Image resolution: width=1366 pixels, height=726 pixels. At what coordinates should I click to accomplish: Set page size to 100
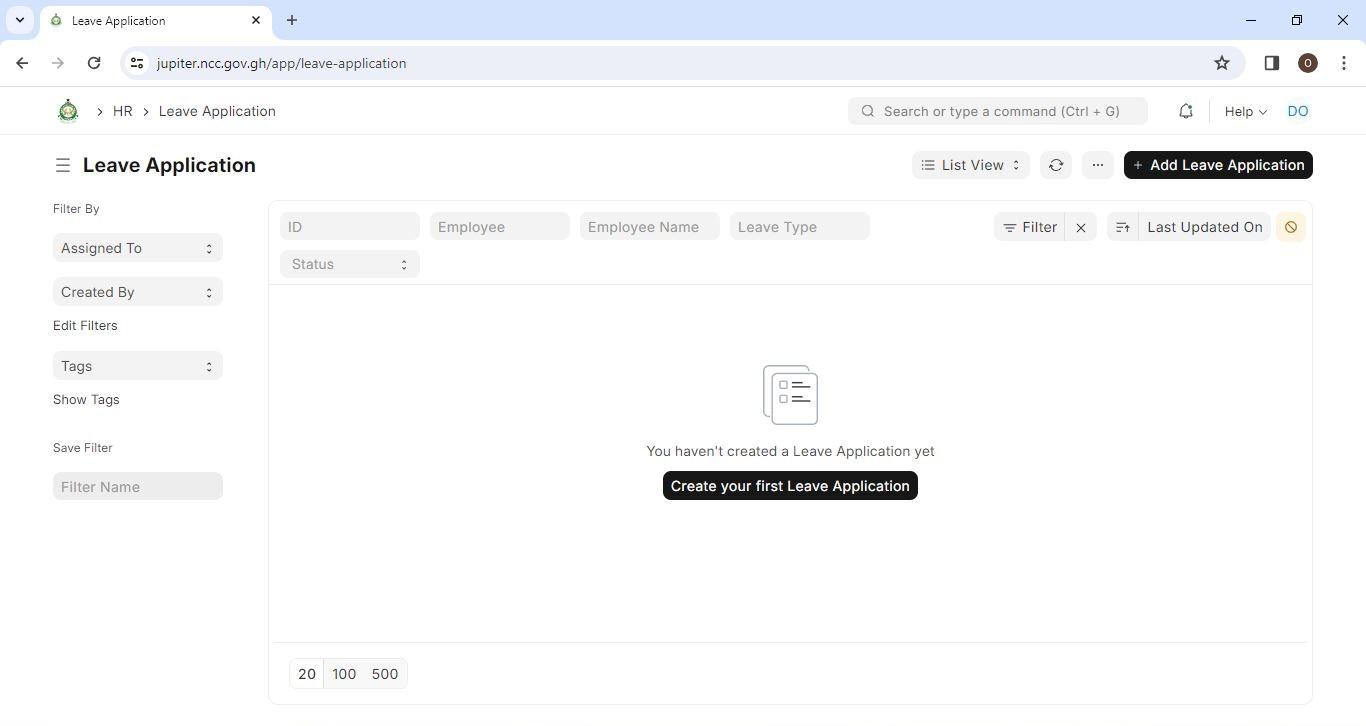344,674
